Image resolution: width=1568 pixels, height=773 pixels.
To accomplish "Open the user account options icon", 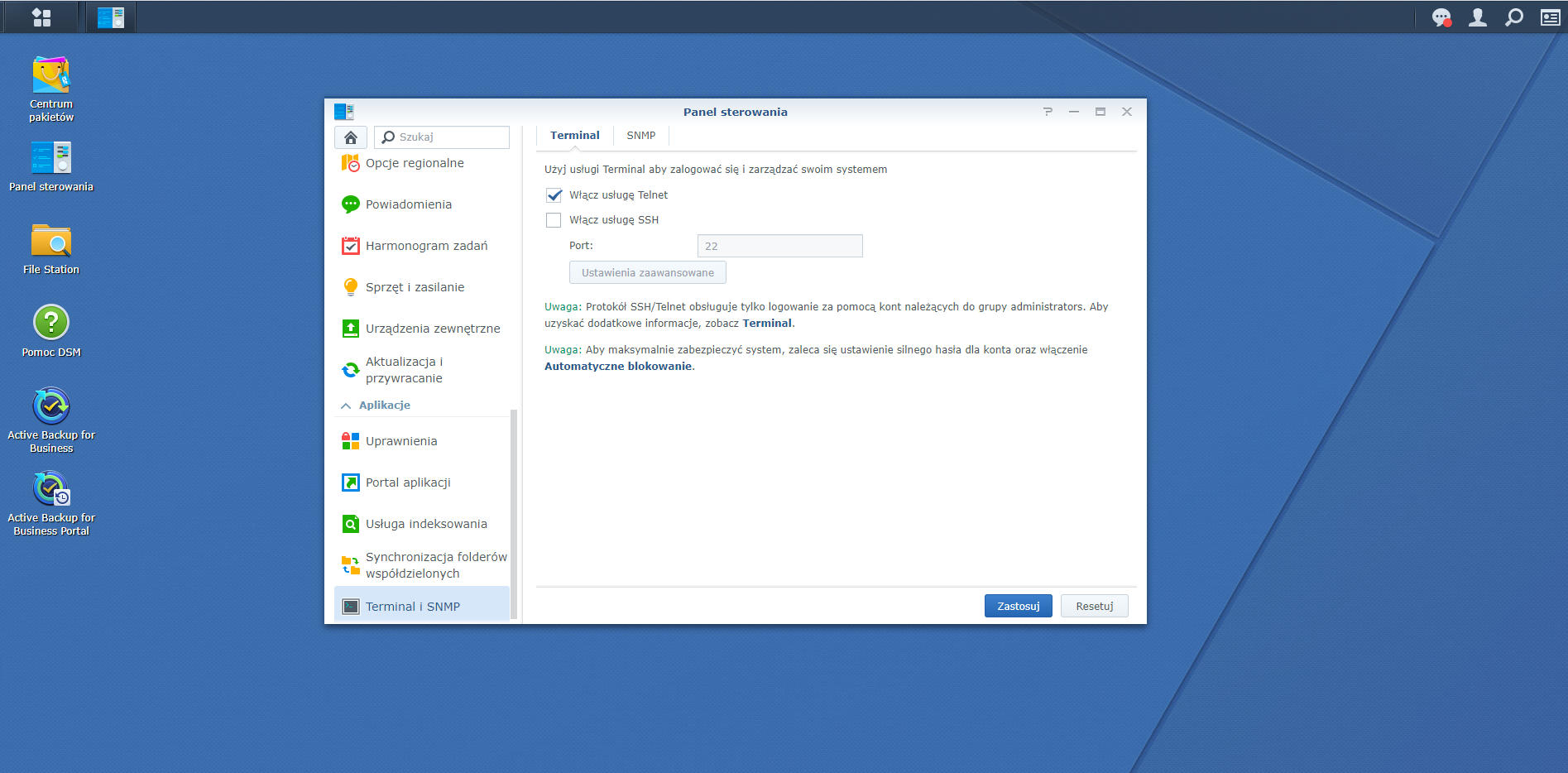I will 1478,17.
